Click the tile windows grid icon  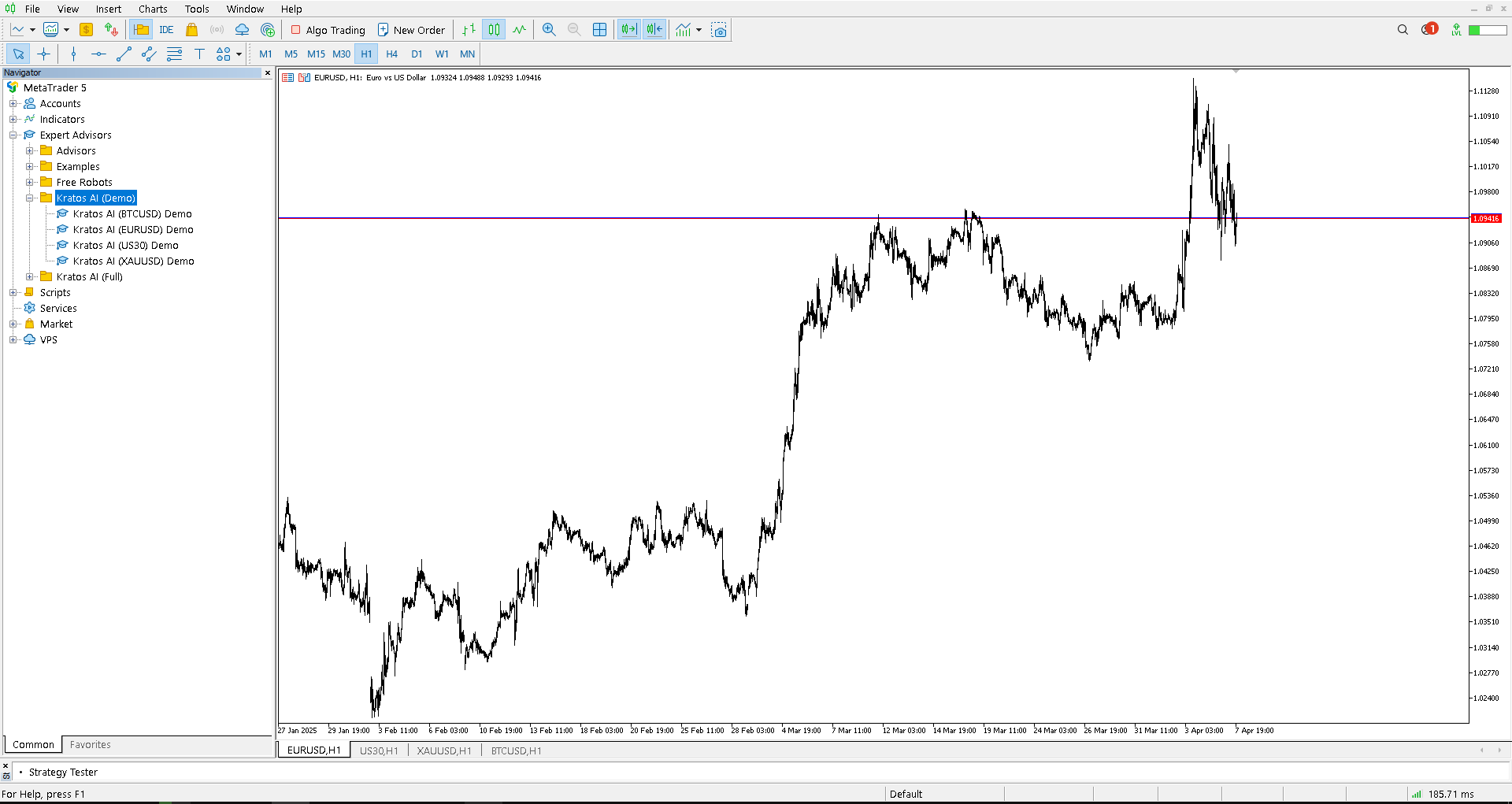599,30
